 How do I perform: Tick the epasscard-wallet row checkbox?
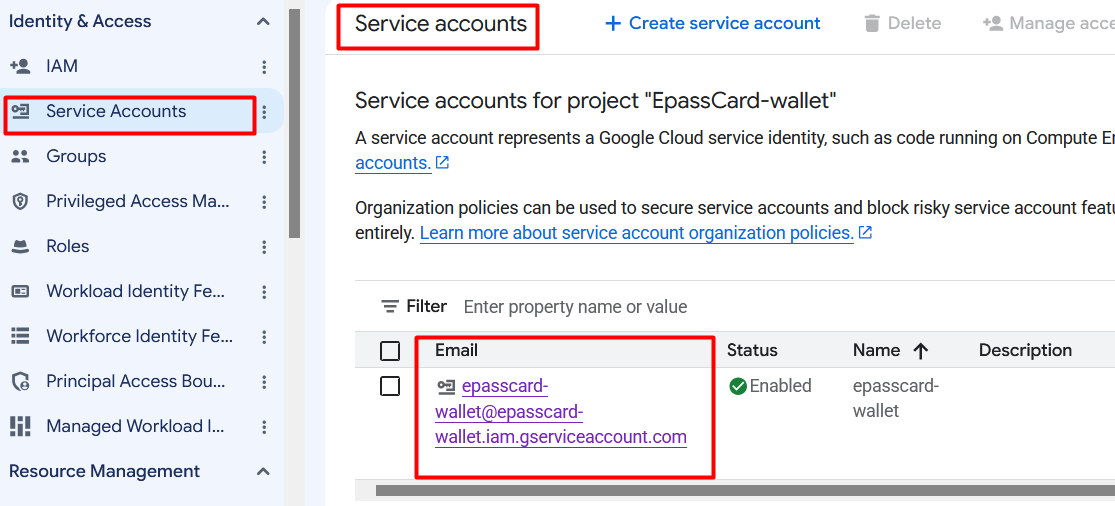[x=390, y=387]
